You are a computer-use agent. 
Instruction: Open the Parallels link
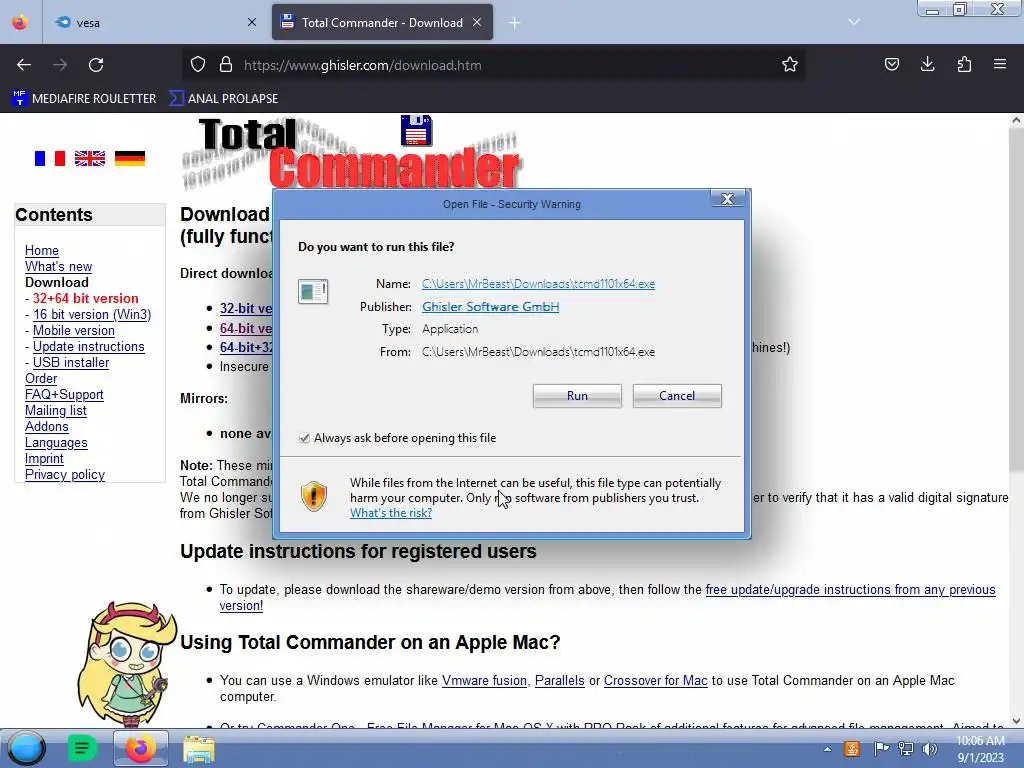[560, 680]
